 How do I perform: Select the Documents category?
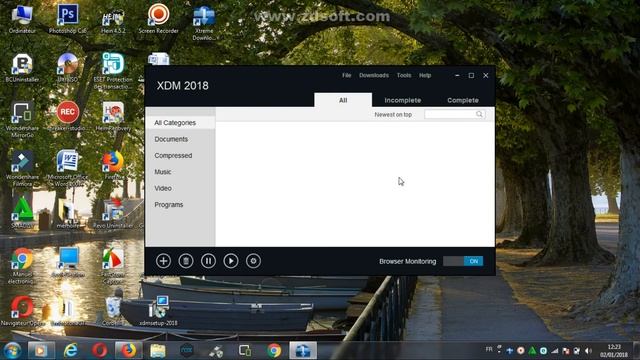pos(180,139)
